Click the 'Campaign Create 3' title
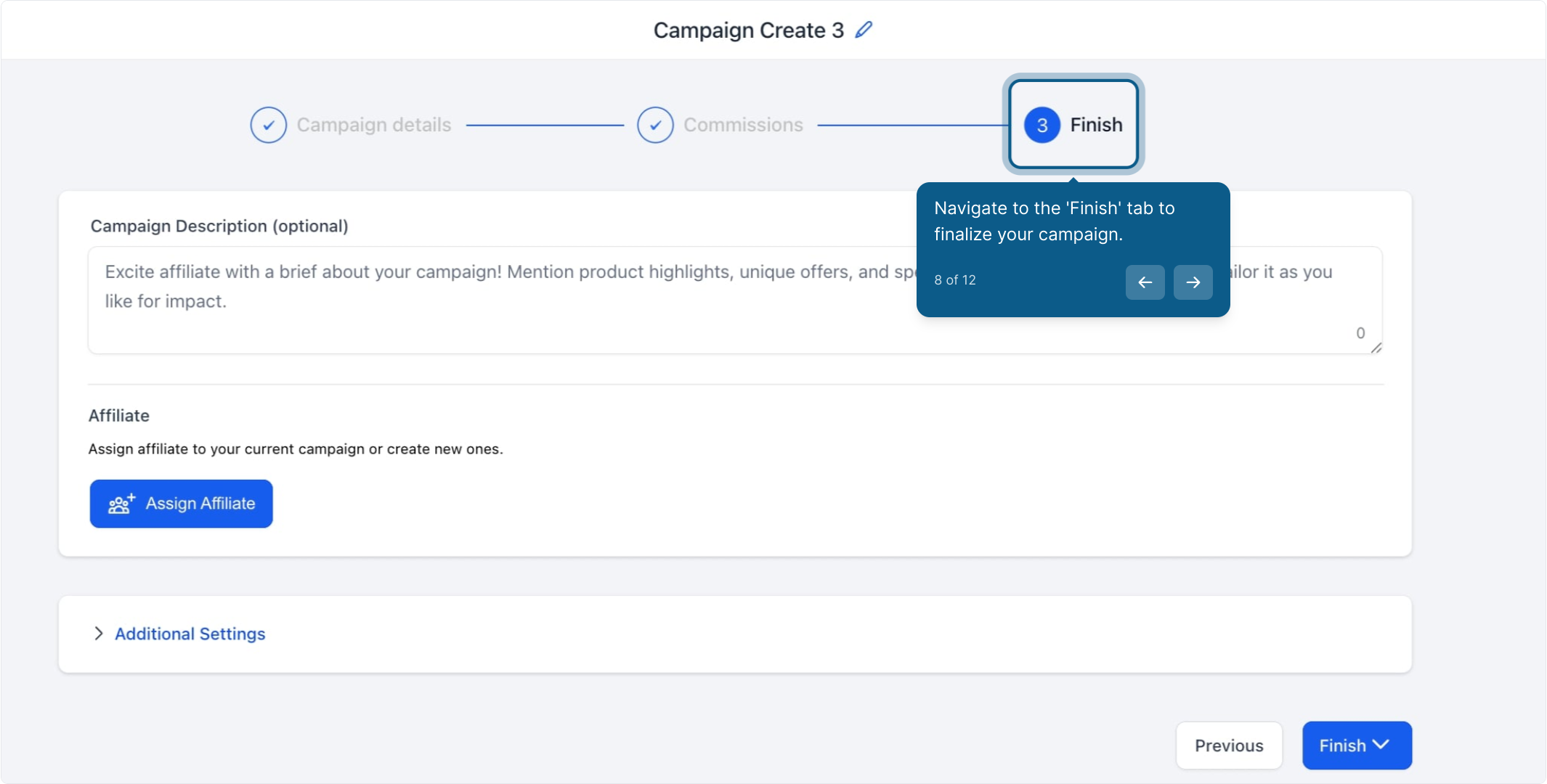Screen dimensions: 1547x784 point(749,30)
